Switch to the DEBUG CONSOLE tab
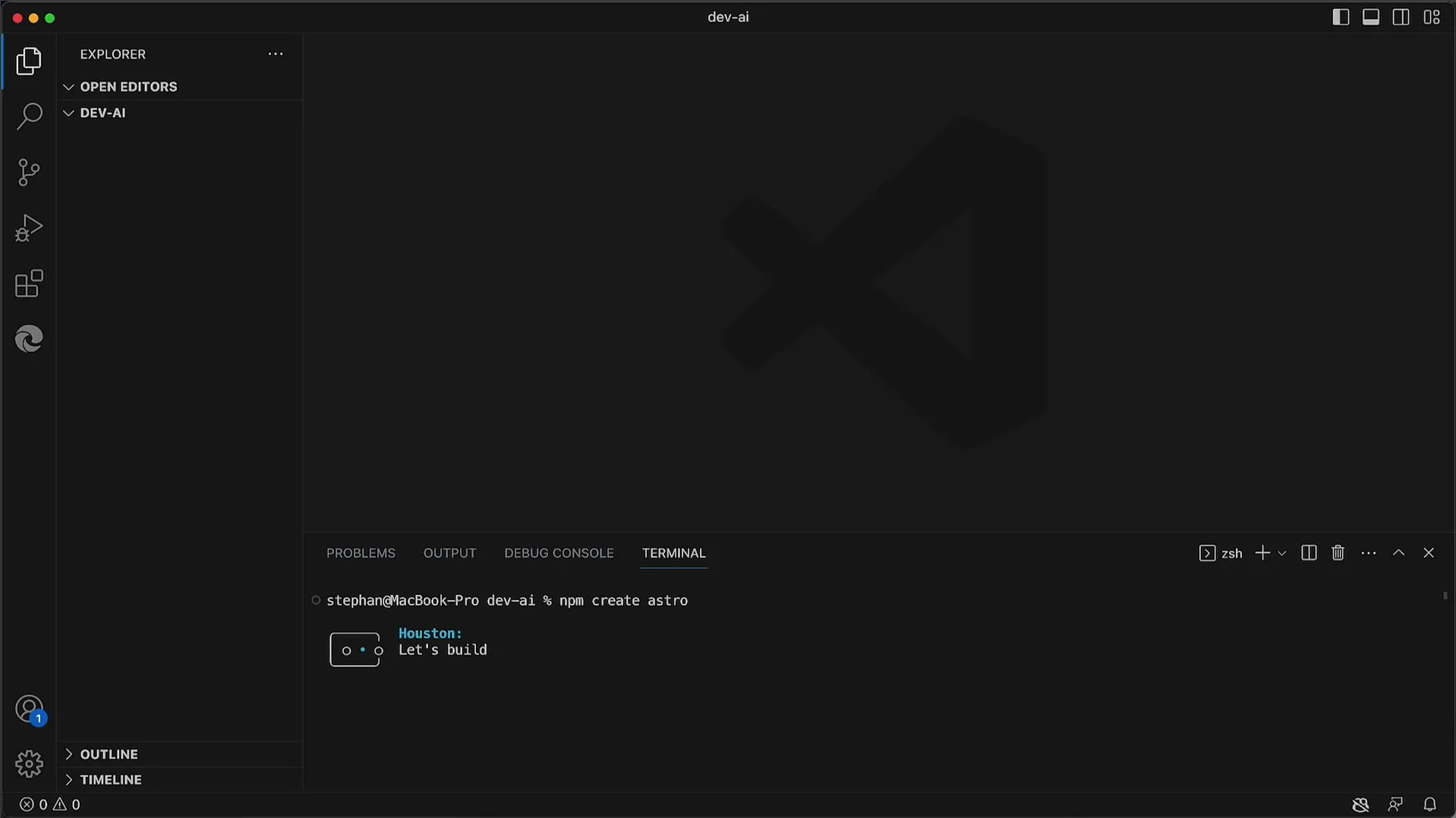This screenshot has width=1456, height=818. (559, 553)
